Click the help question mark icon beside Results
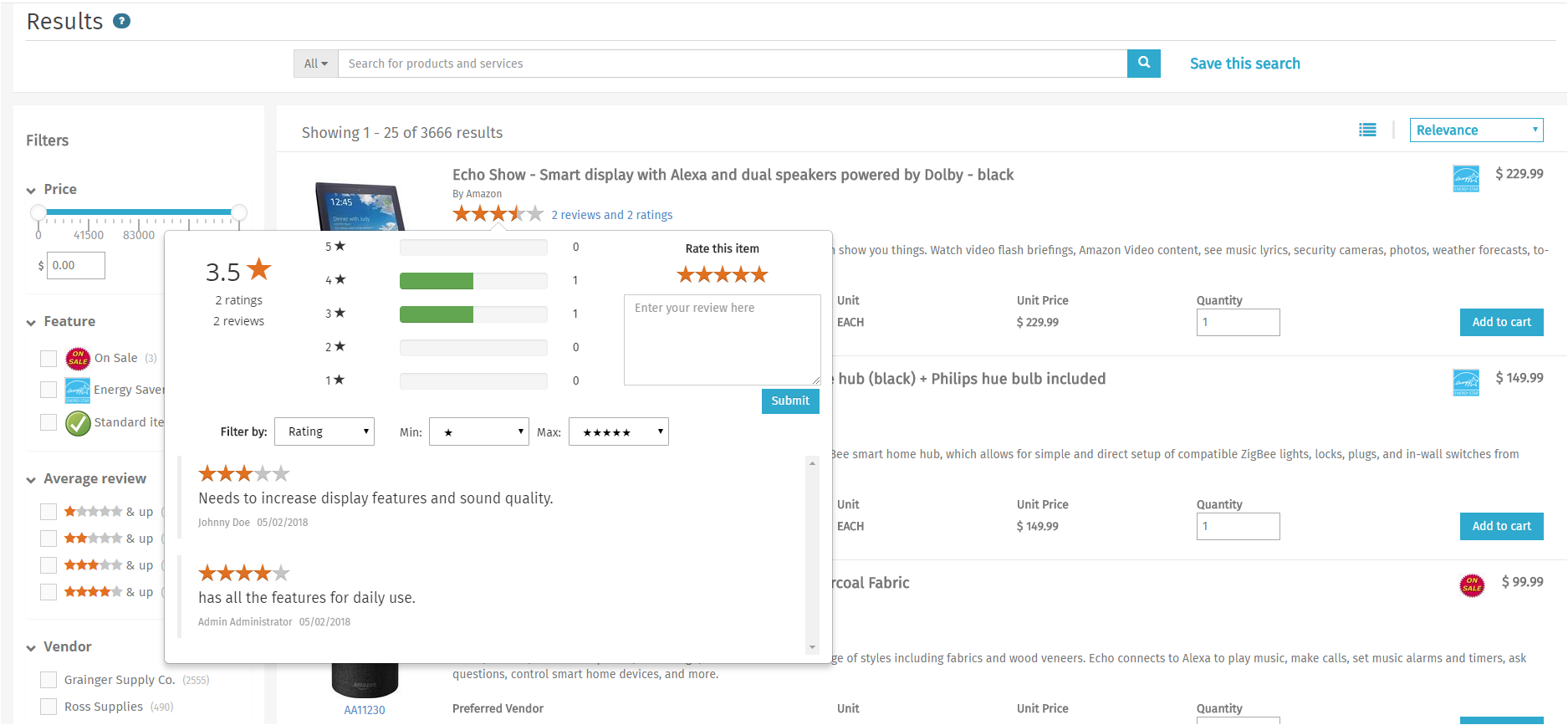The height and width of the screenshot is (725, 1568). (x=121, y=21)
